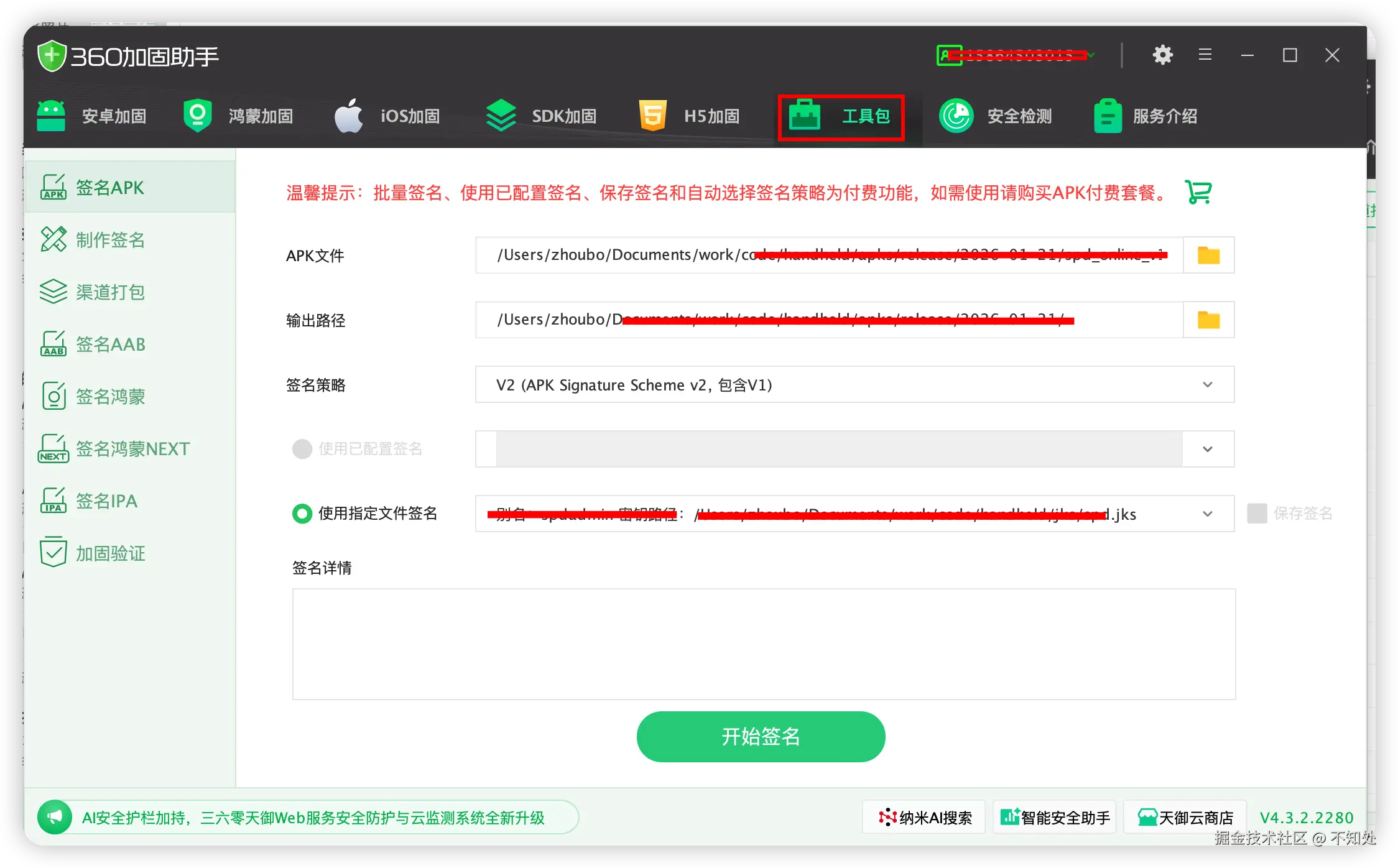Click the 输出路径 input field
Viewport: 1398px width, 868px height.
[x=830, y=320]
